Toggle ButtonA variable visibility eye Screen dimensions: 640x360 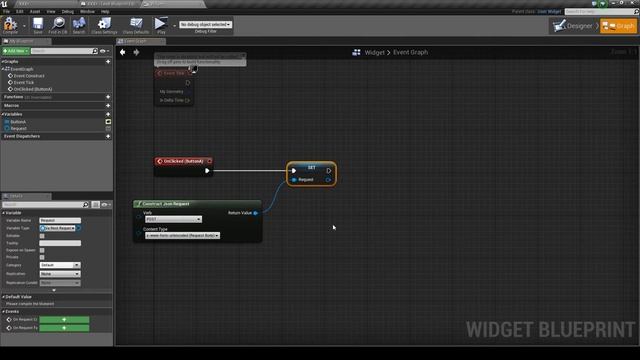coord(108,122)
